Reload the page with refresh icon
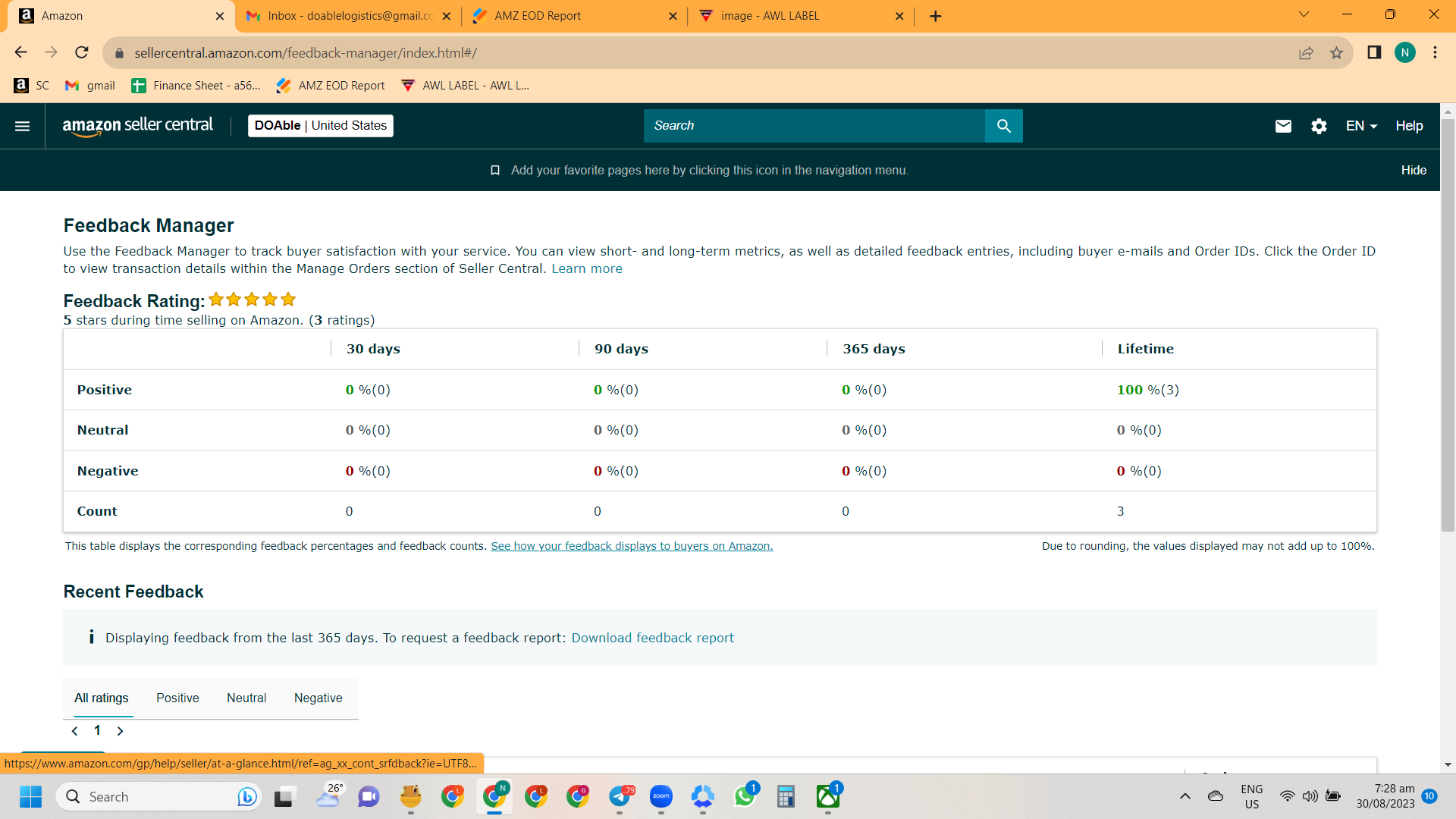 (82, 52)
